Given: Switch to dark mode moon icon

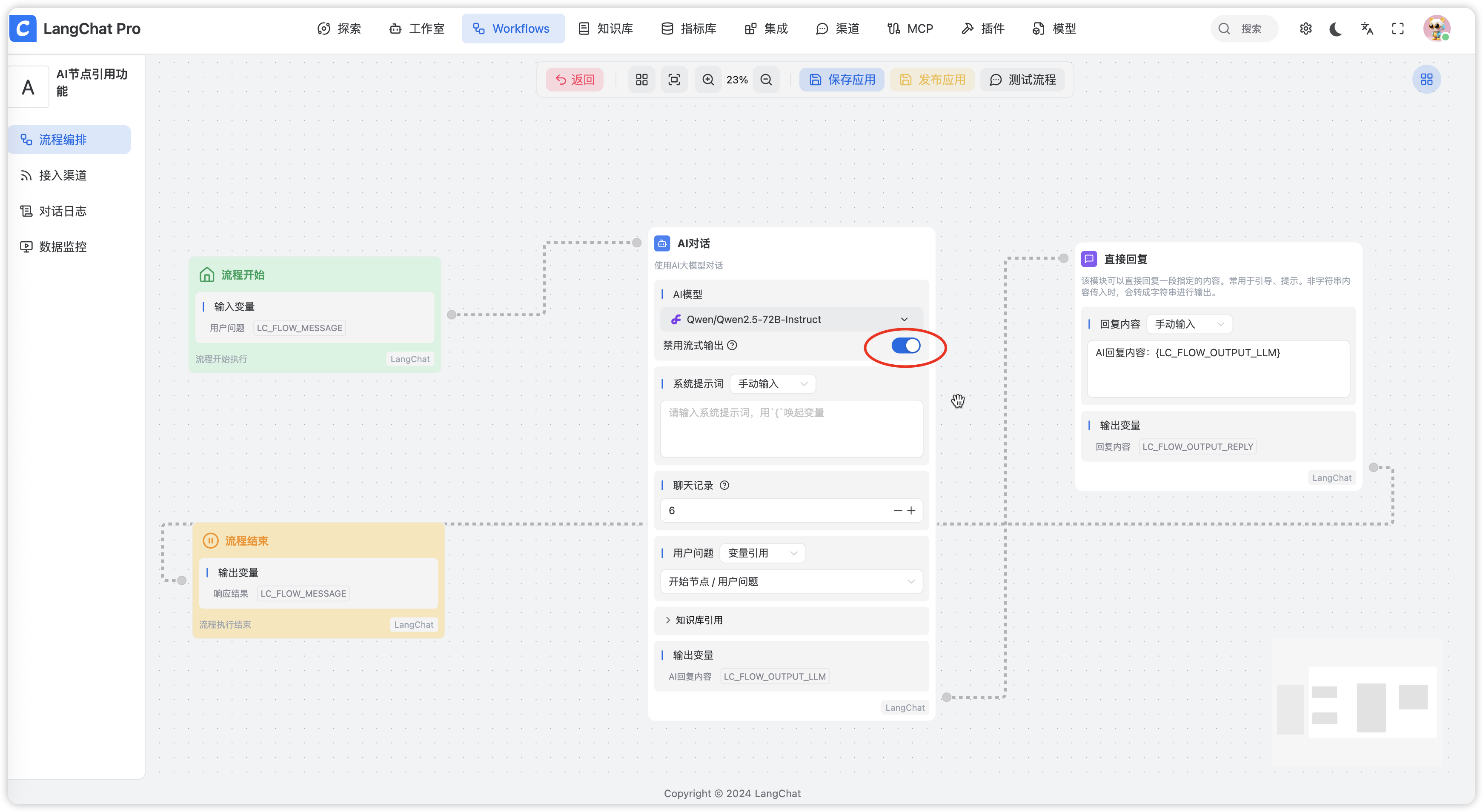Looking at the screenshot, I should 1336,29.
